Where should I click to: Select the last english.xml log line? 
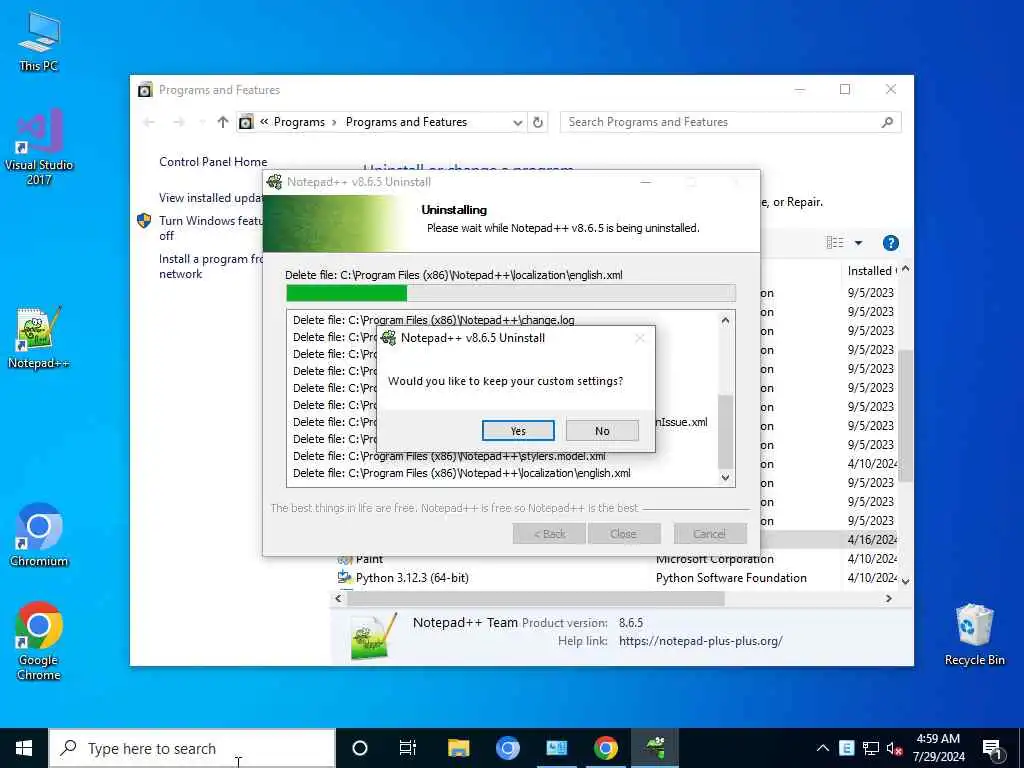(462, 473)
